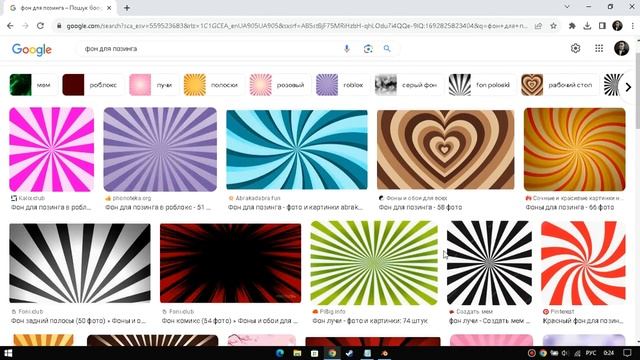Open 'Фон лучи - фото и картинки: 74 штук' link
The image size is (640, 360).
click(x=370, y=321)
